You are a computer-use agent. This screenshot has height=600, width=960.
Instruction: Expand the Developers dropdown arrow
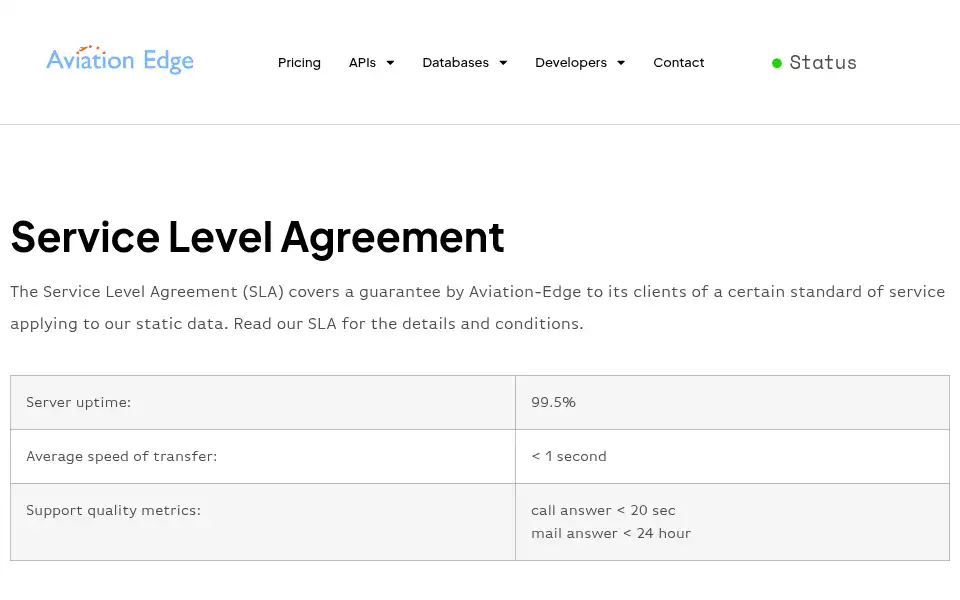[621, 63]
